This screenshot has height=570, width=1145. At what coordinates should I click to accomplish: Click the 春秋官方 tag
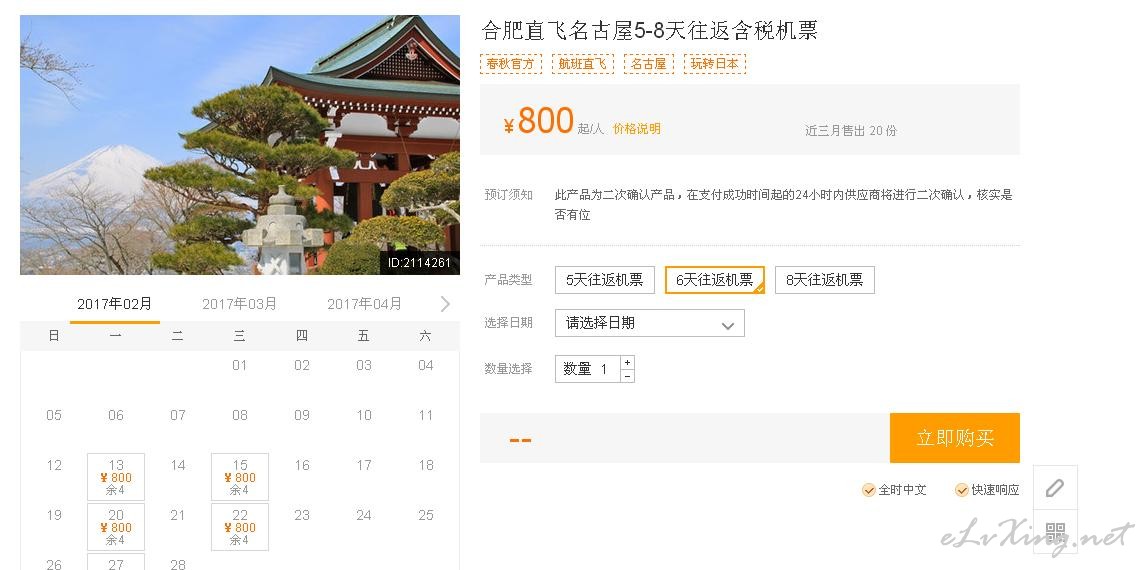511,63
